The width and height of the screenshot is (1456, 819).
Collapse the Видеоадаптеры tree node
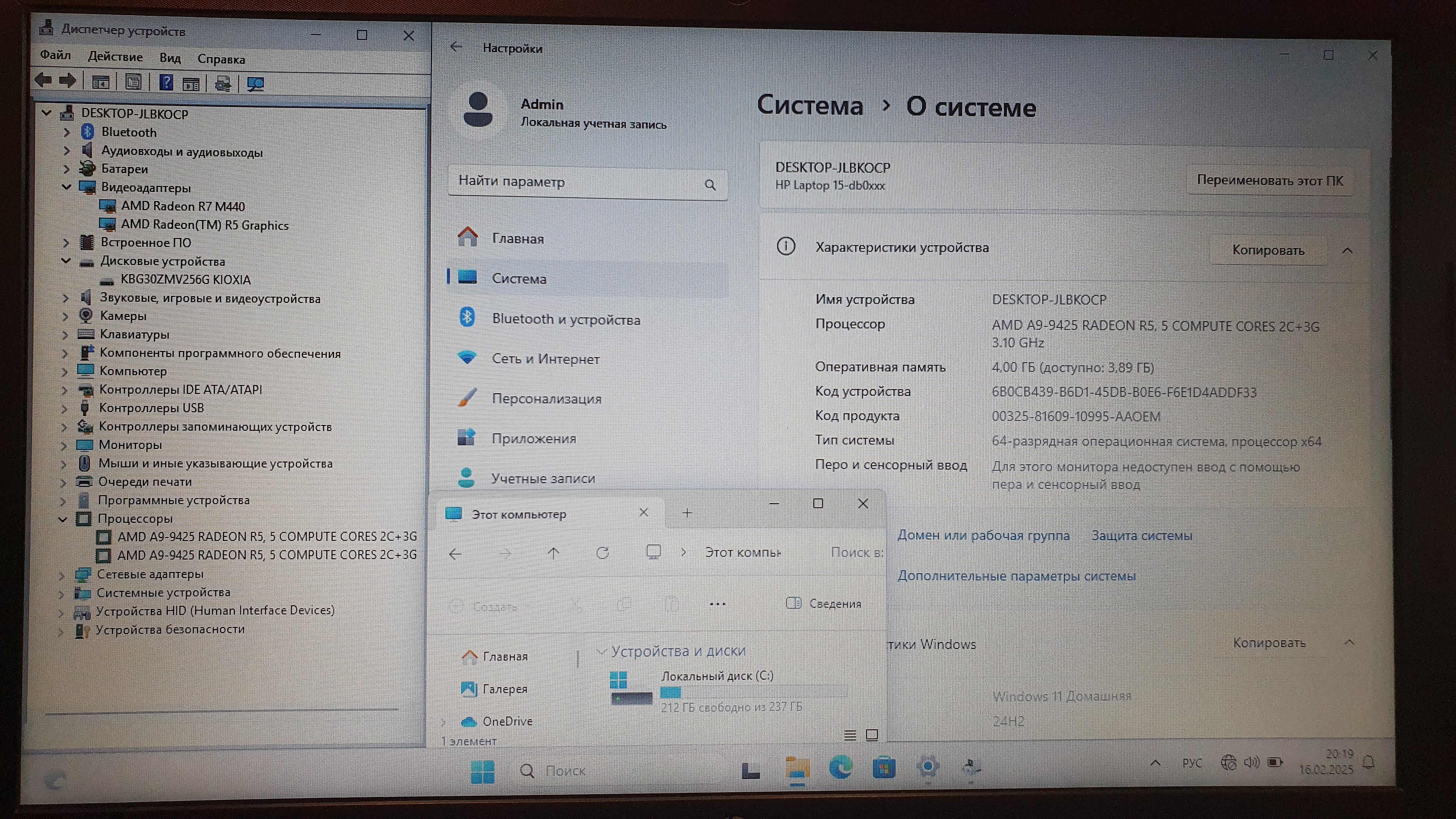tap(67, 187)
